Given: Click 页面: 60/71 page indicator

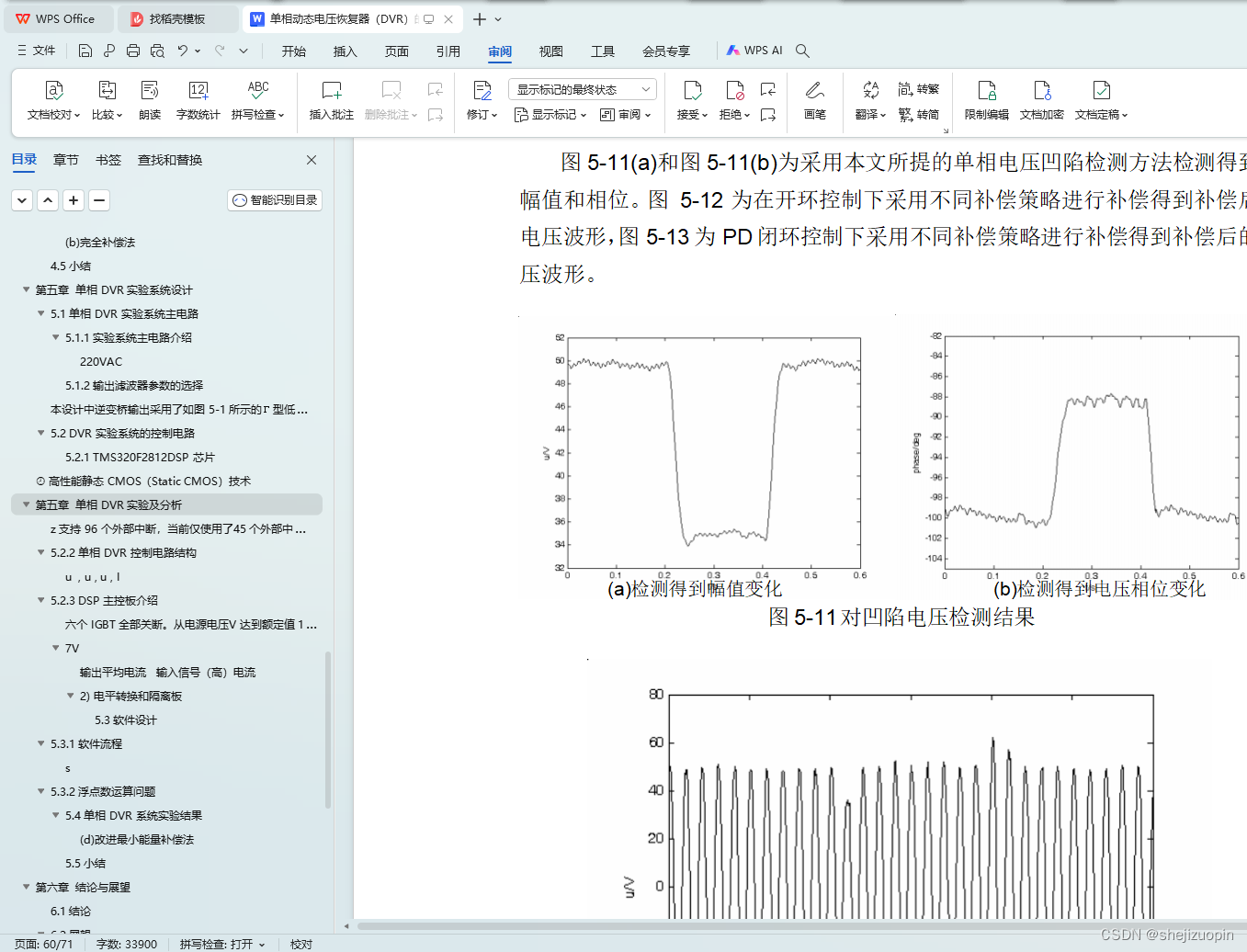Looking at the screenshot, I should click(43, 944).
